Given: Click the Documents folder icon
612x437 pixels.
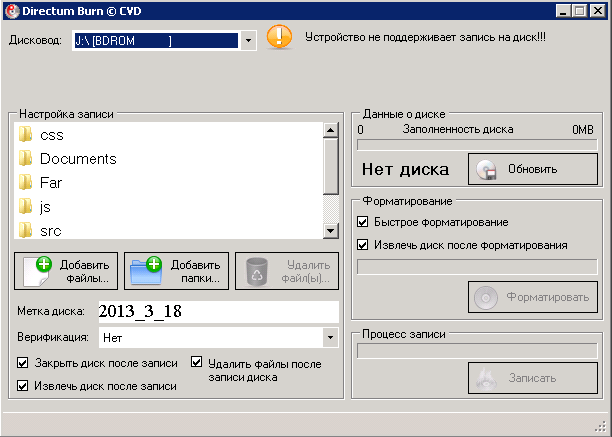Looking at the screenshot, I should 25,158.
